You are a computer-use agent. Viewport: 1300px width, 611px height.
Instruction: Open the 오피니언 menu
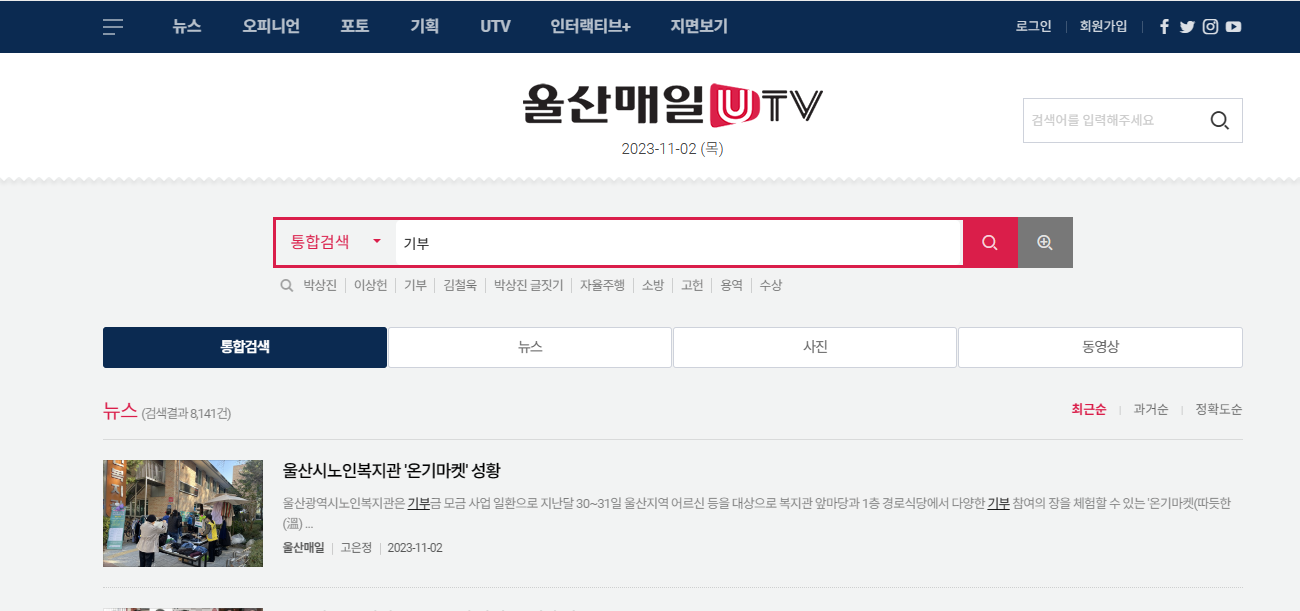[x=271, y=27]
